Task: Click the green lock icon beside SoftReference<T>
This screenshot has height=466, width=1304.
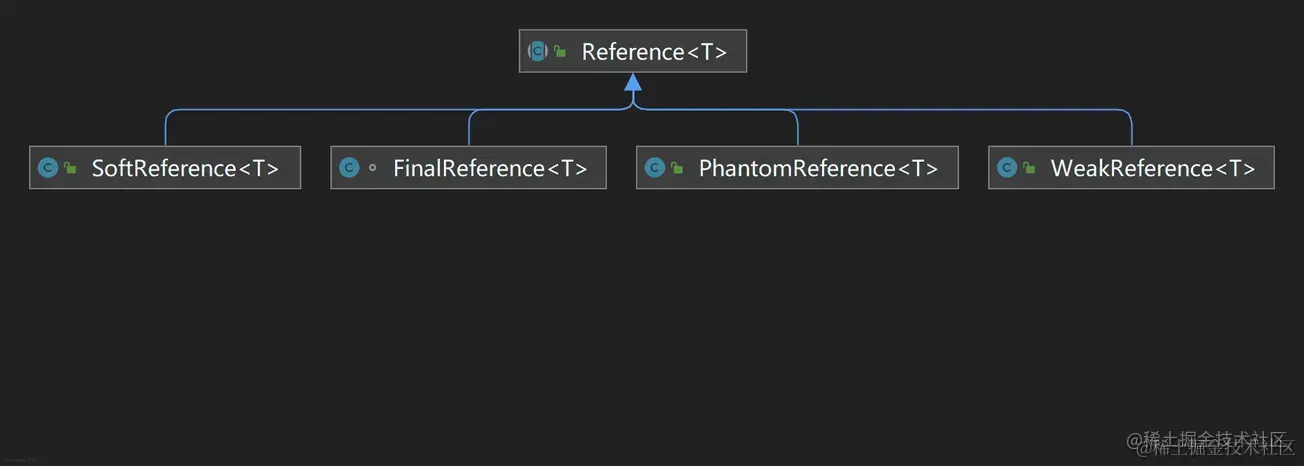Action: click(71, 169)
